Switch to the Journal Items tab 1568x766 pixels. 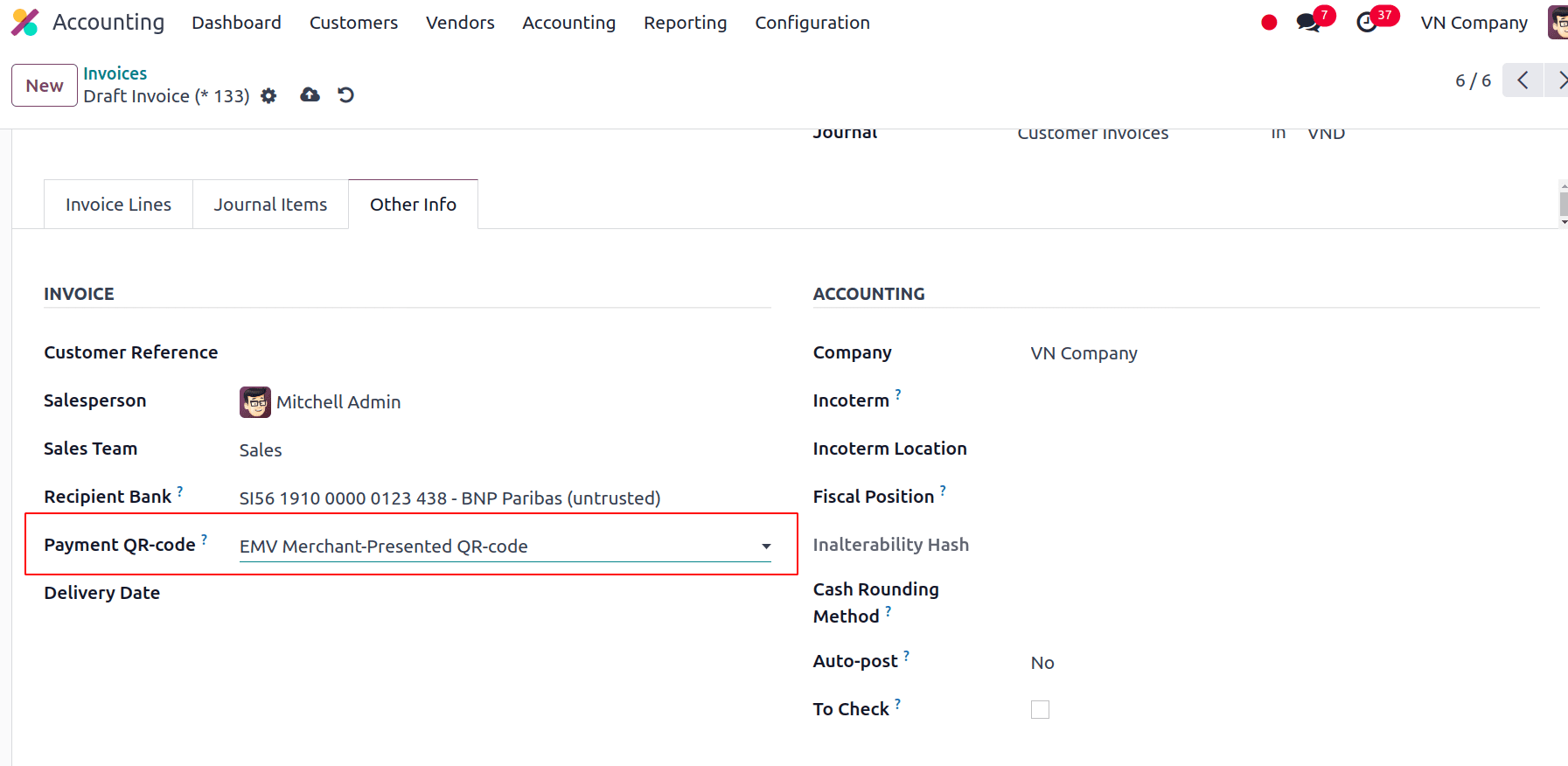pos(270,205)
